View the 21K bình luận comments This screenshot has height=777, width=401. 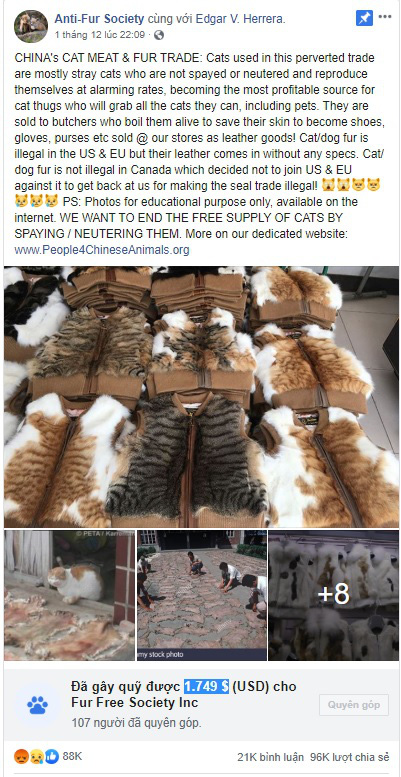coord(270,757)
